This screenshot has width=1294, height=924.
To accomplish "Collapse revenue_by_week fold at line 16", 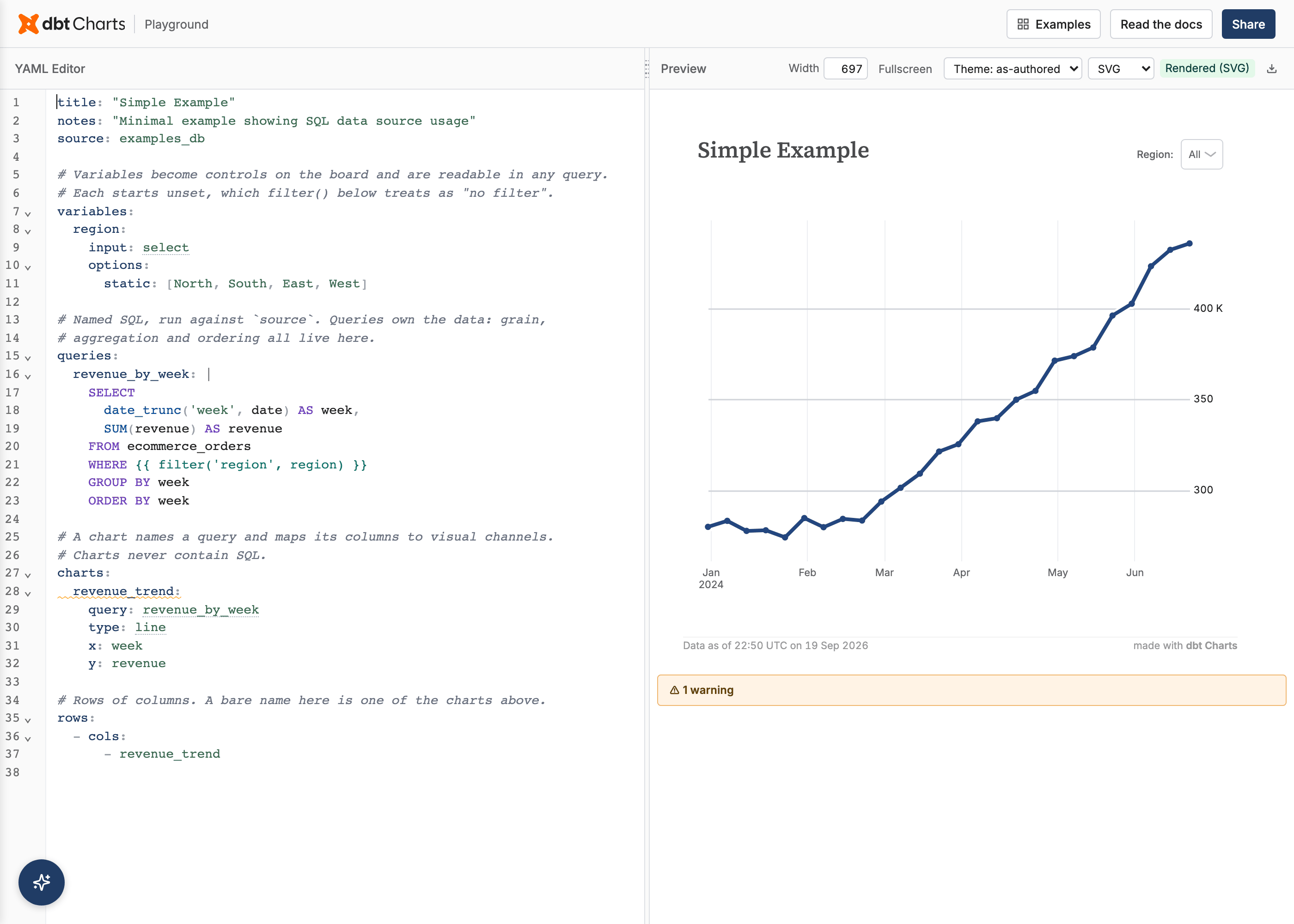I will [27, 376].
